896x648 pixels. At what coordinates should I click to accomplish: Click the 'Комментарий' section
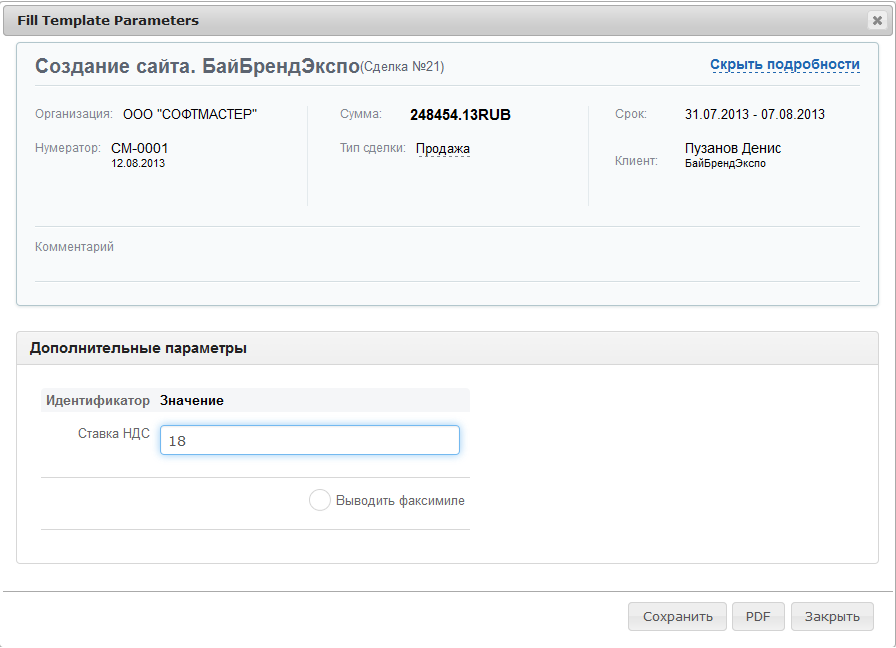pos(75,247)
